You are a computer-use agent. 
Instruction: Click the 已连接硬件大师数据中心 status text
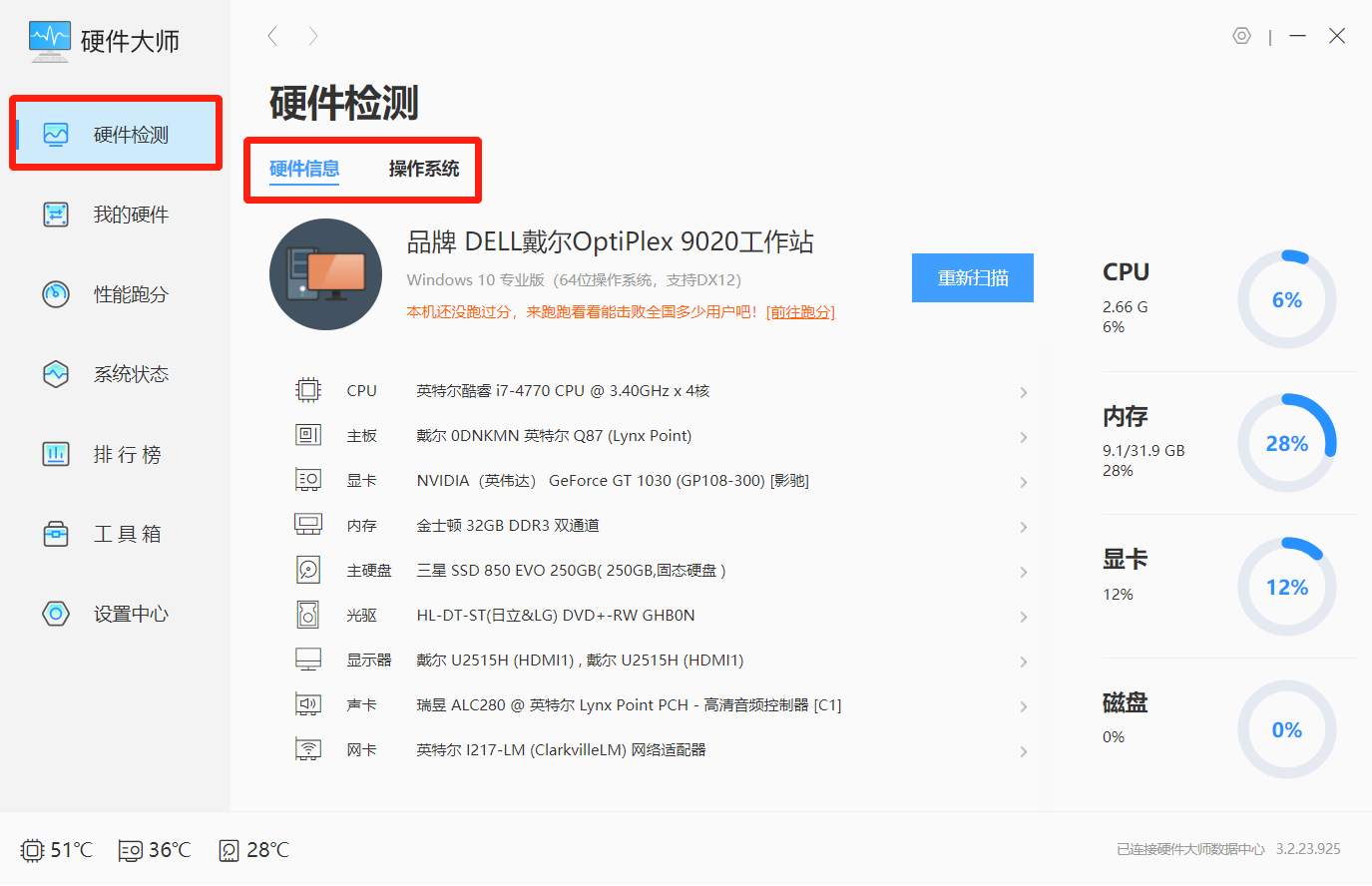1190,849
